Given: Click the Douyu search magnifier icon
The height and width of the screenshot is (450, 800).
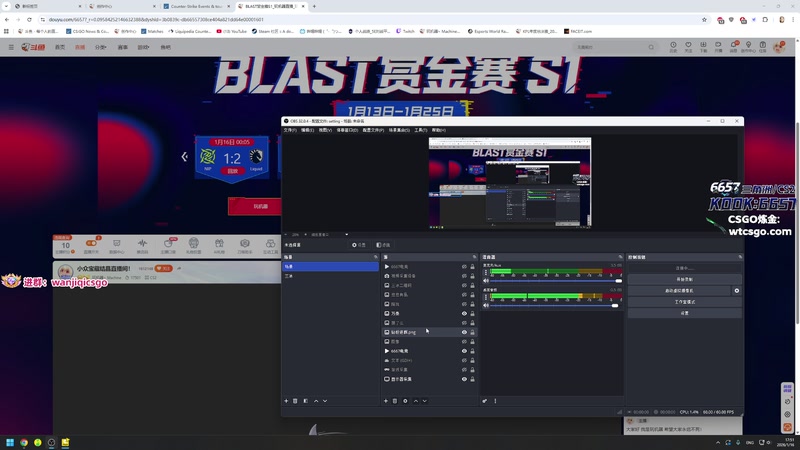Looking at the screenshot, I should coord(651,47).
